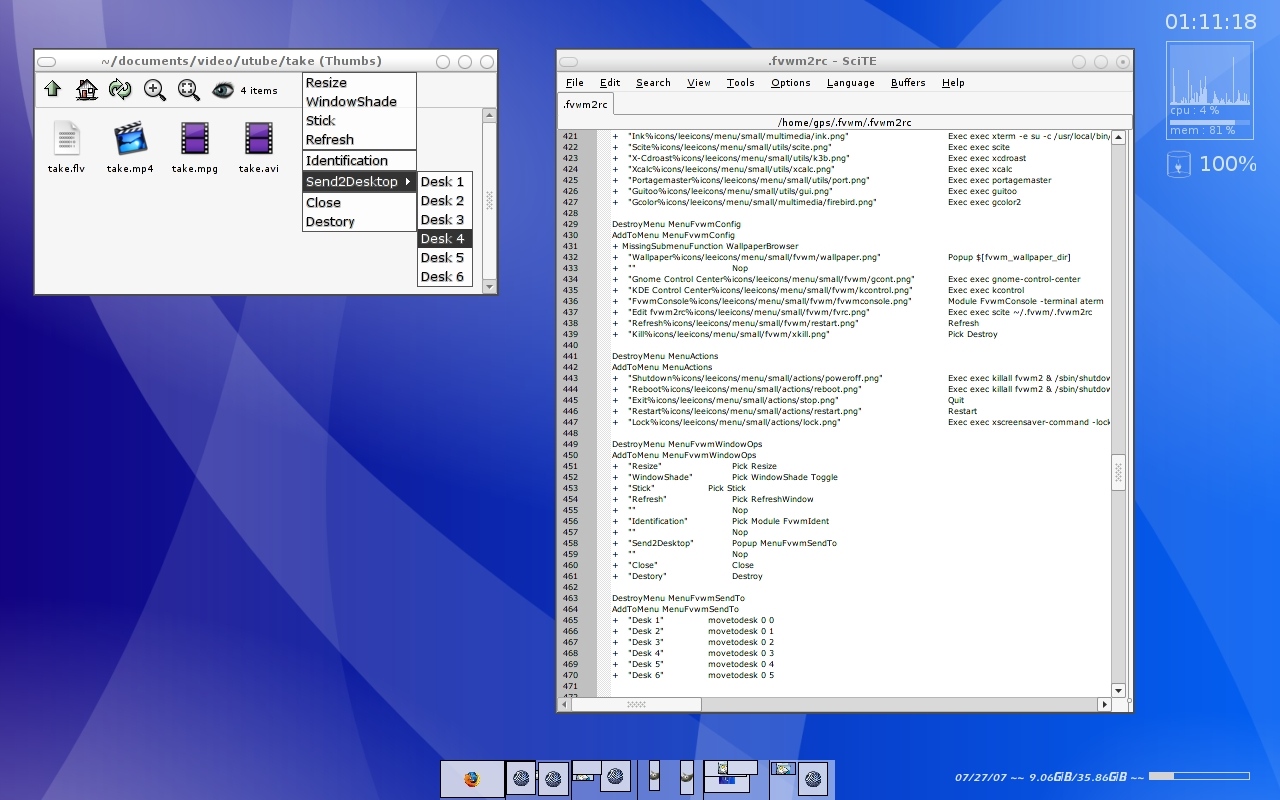Send window to Desk 2

(x=445, y=201)
